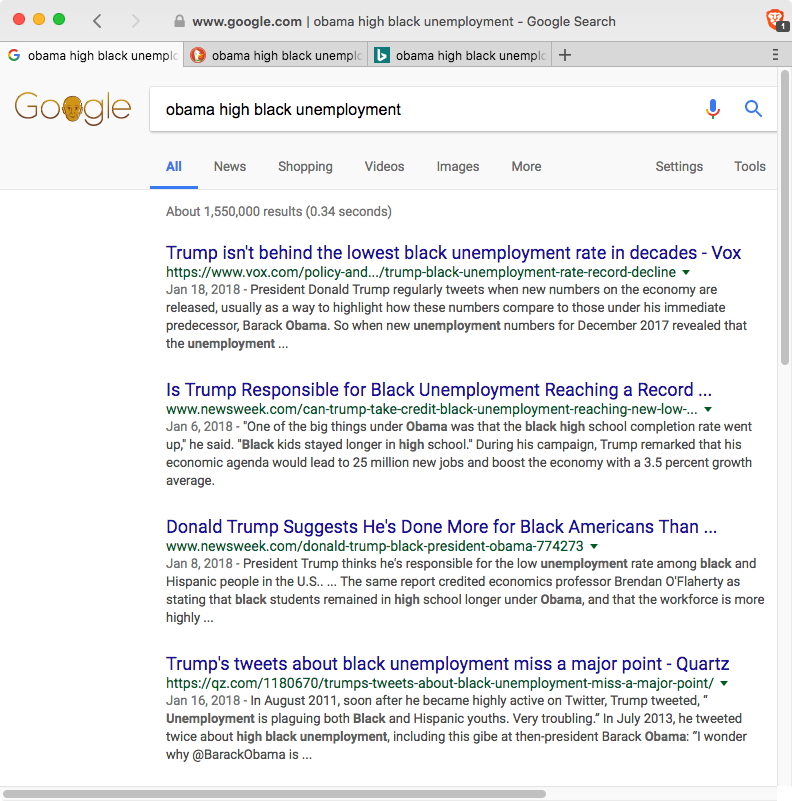The width and height of the screenshot is (792, 801).
Task: Click the browser back arrow
Action: [x=97, y=21]
